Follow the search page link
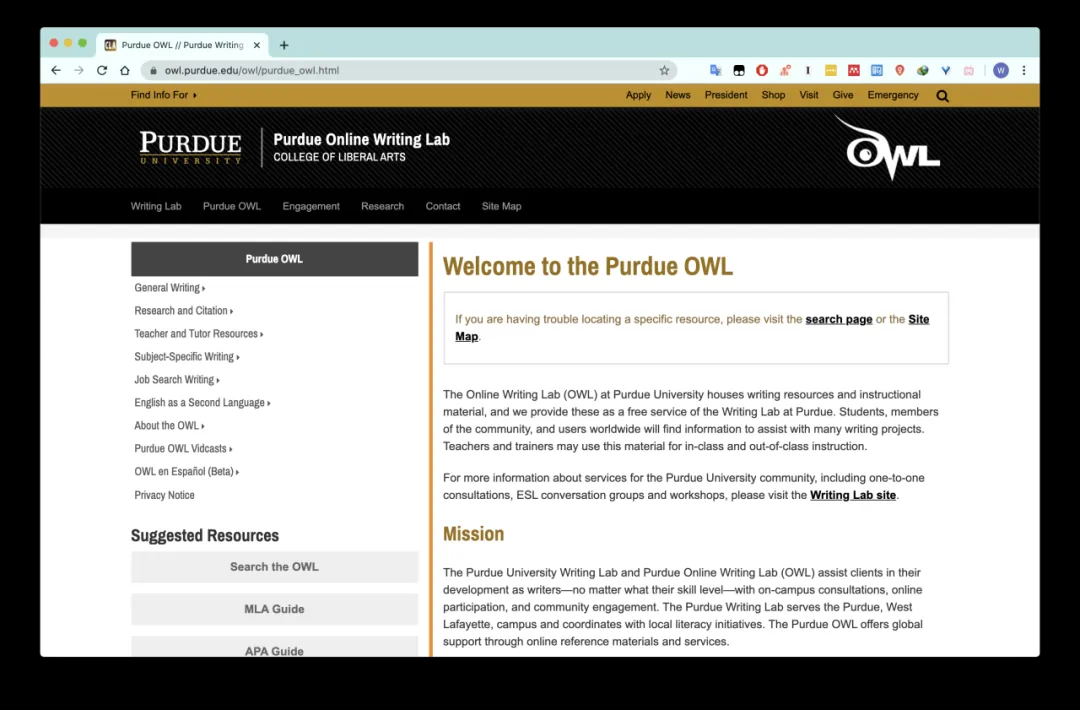Image resolution: width=1080 pixels, height=710 pixels. tap(839, 319)
